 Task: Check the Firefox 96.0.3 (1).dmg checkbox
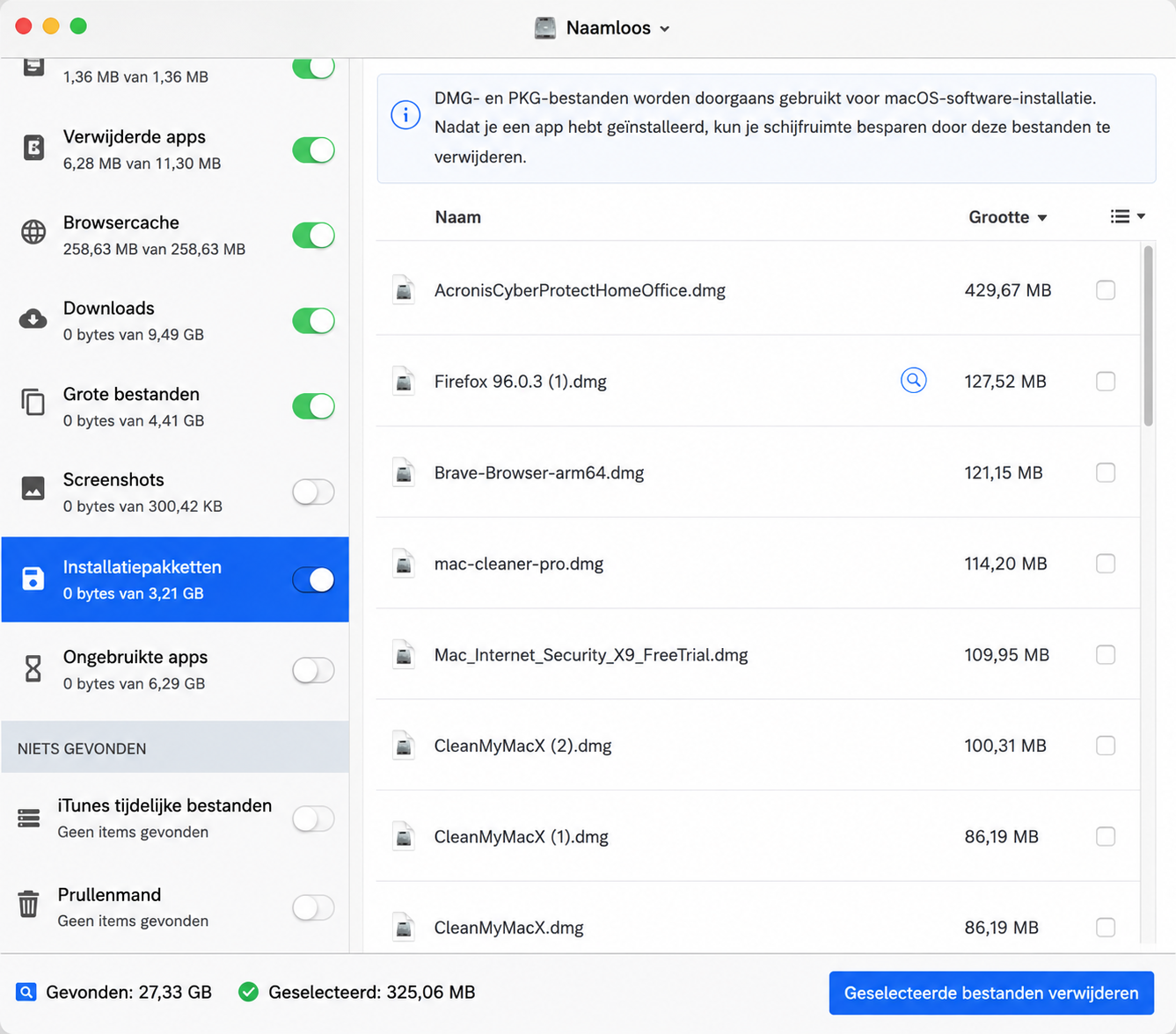point(1106,382)
